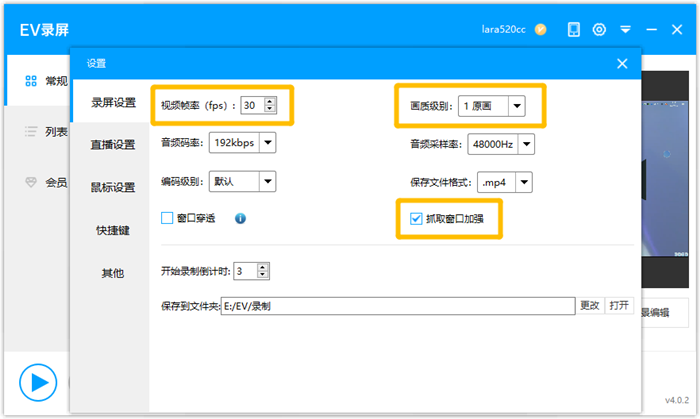Click the lara520cc username
The image size is (700, 419).
(x=503, y=29)
